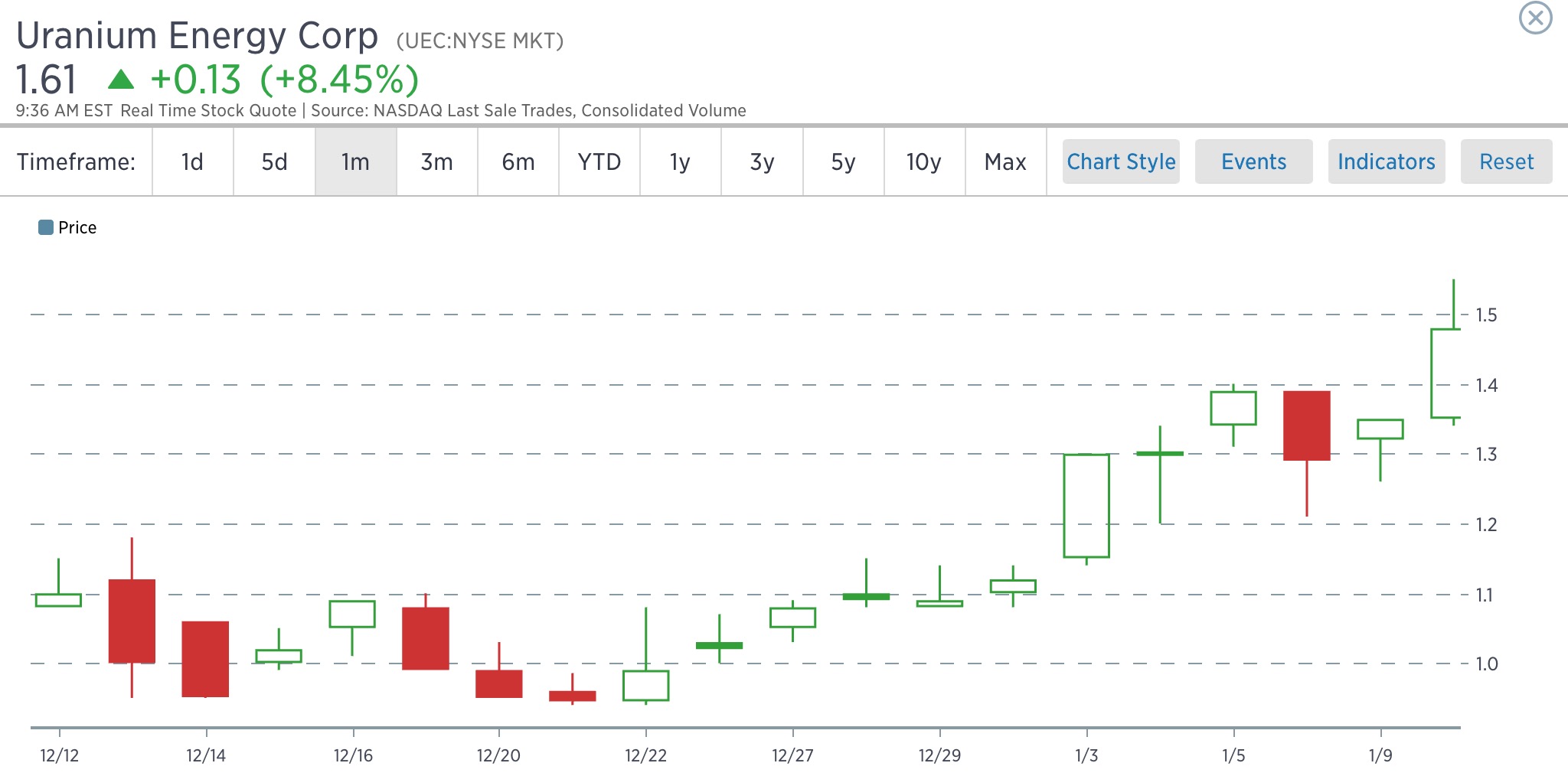Screen dimensions: 1568x776
Task: Click the green up-arrow change indicator
Action: 121,79
